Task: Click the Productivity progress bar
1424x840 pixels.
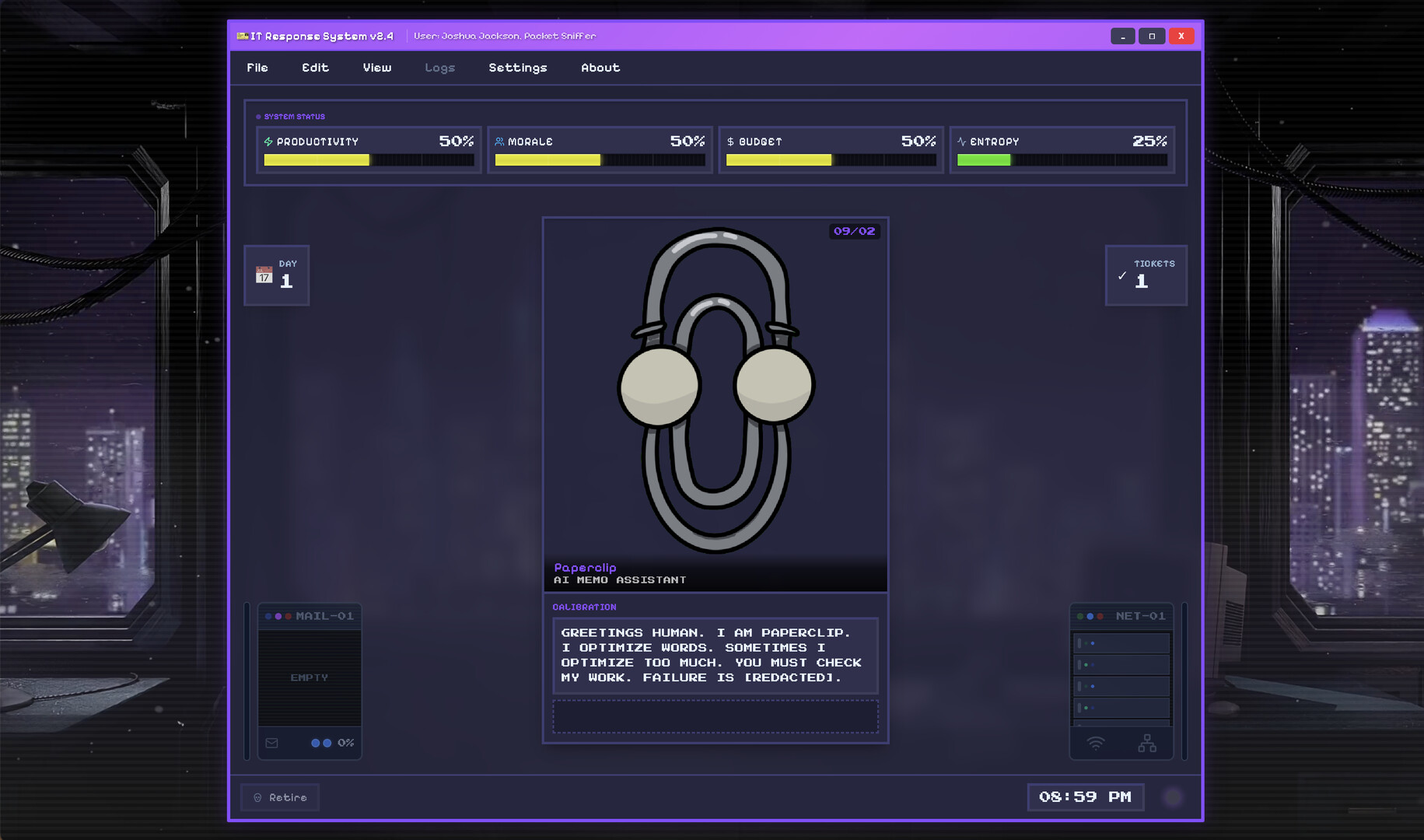Action: [x=369, y=160]
